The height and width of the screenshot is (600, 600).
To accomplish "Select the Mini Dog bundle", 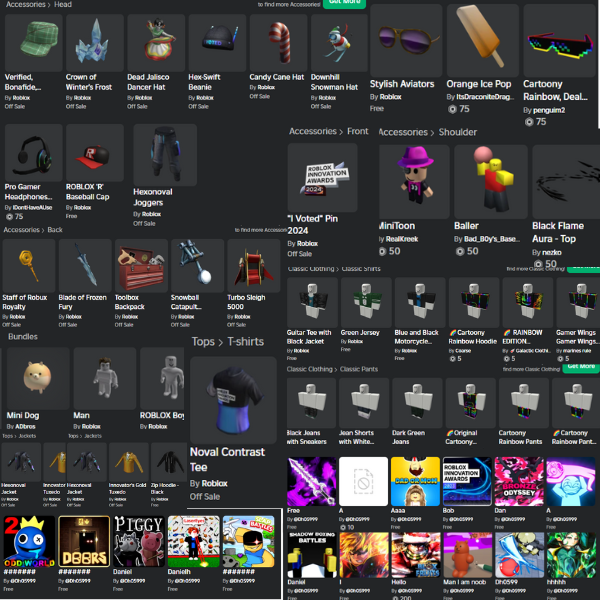I will tap(38, 378).
